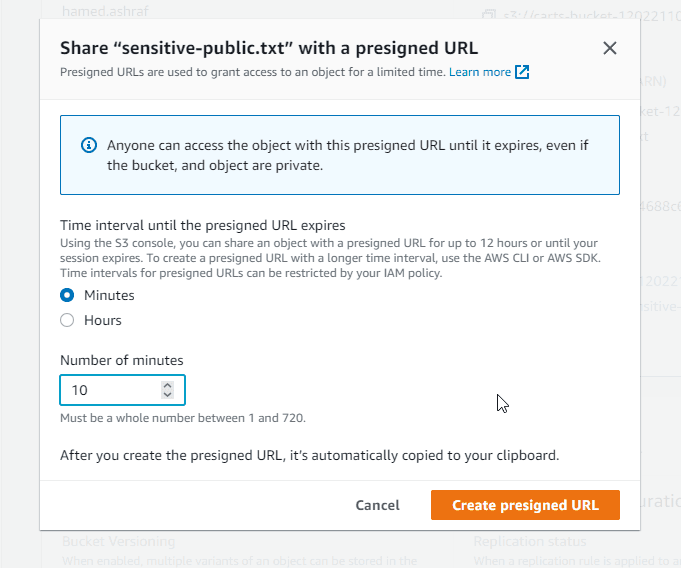Screen dimensions: 681x568
Task: Decrease minutes using the down stepper arrow
Action: click(x=167, y=395)
